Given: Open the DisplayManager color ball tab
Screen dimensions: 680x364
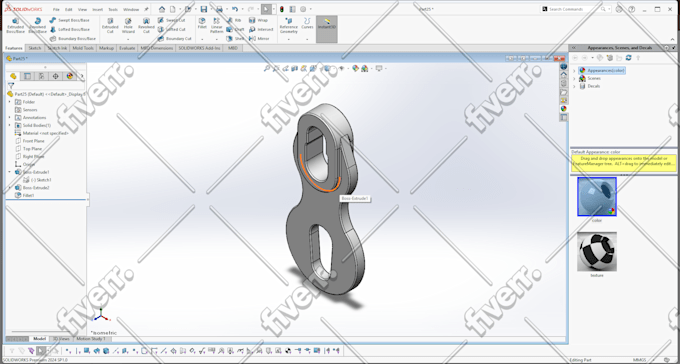Looking at the screenshot, I should [70, 76].
